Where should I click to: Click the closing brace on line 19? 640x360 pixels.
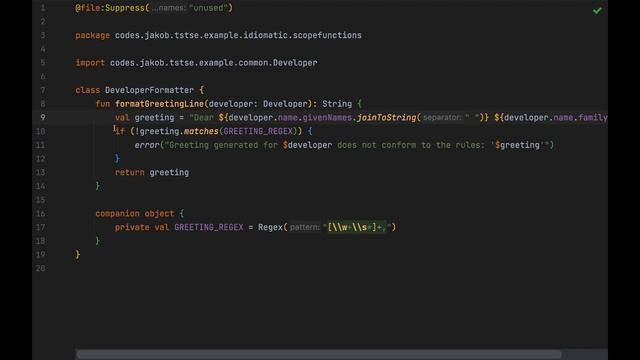(78, 255)
